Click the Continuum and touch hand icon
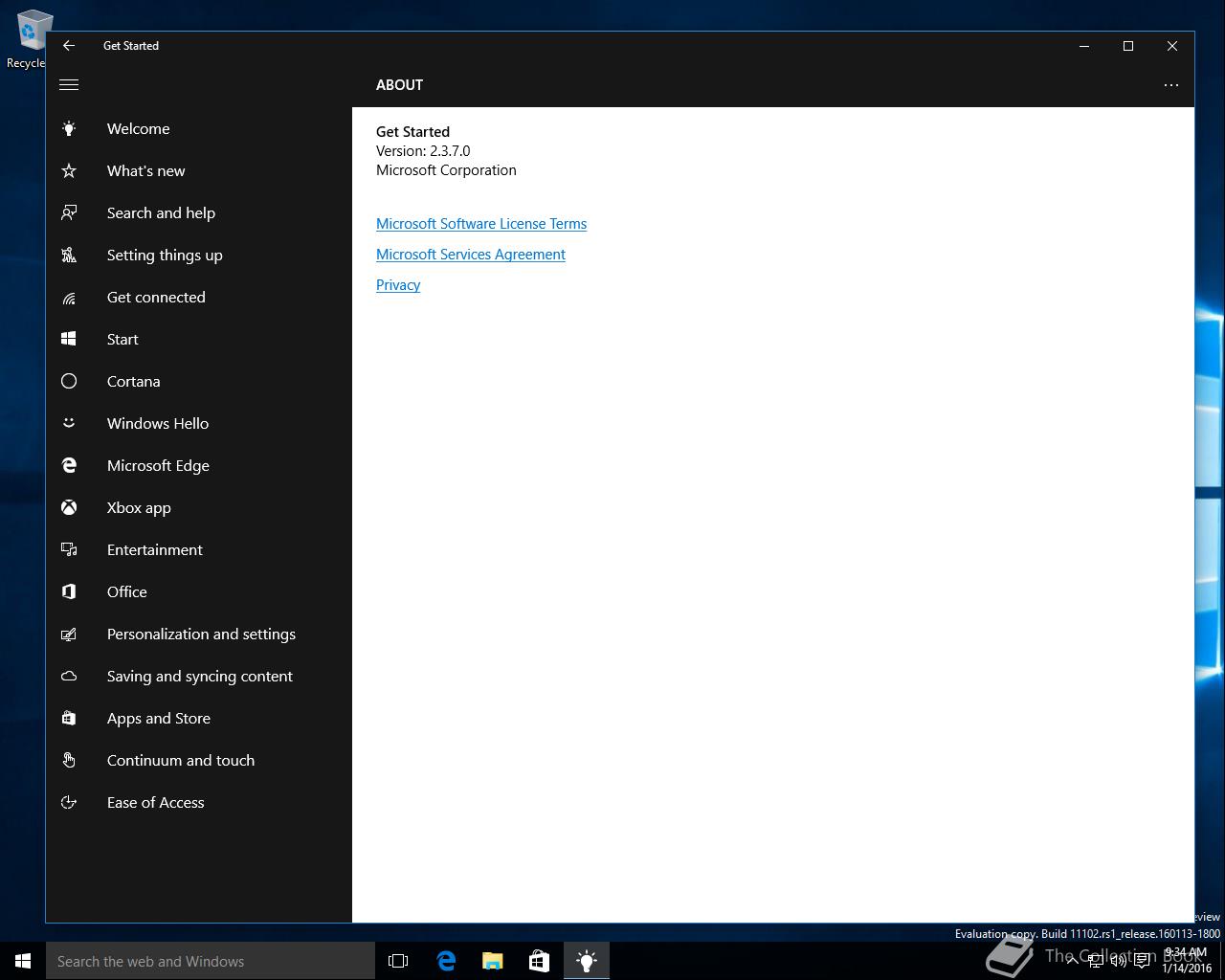 69,760
